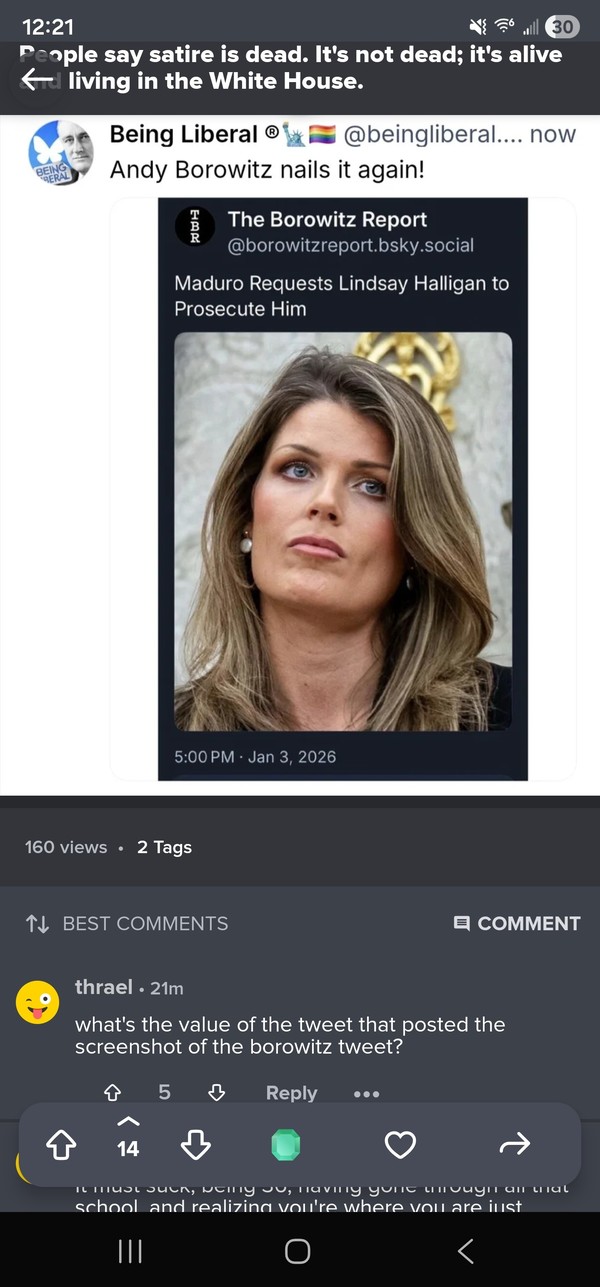600x1287 pixels.
Task: Tap thrael's winking emoji avatar
Action: click(x=37, y=1002)
